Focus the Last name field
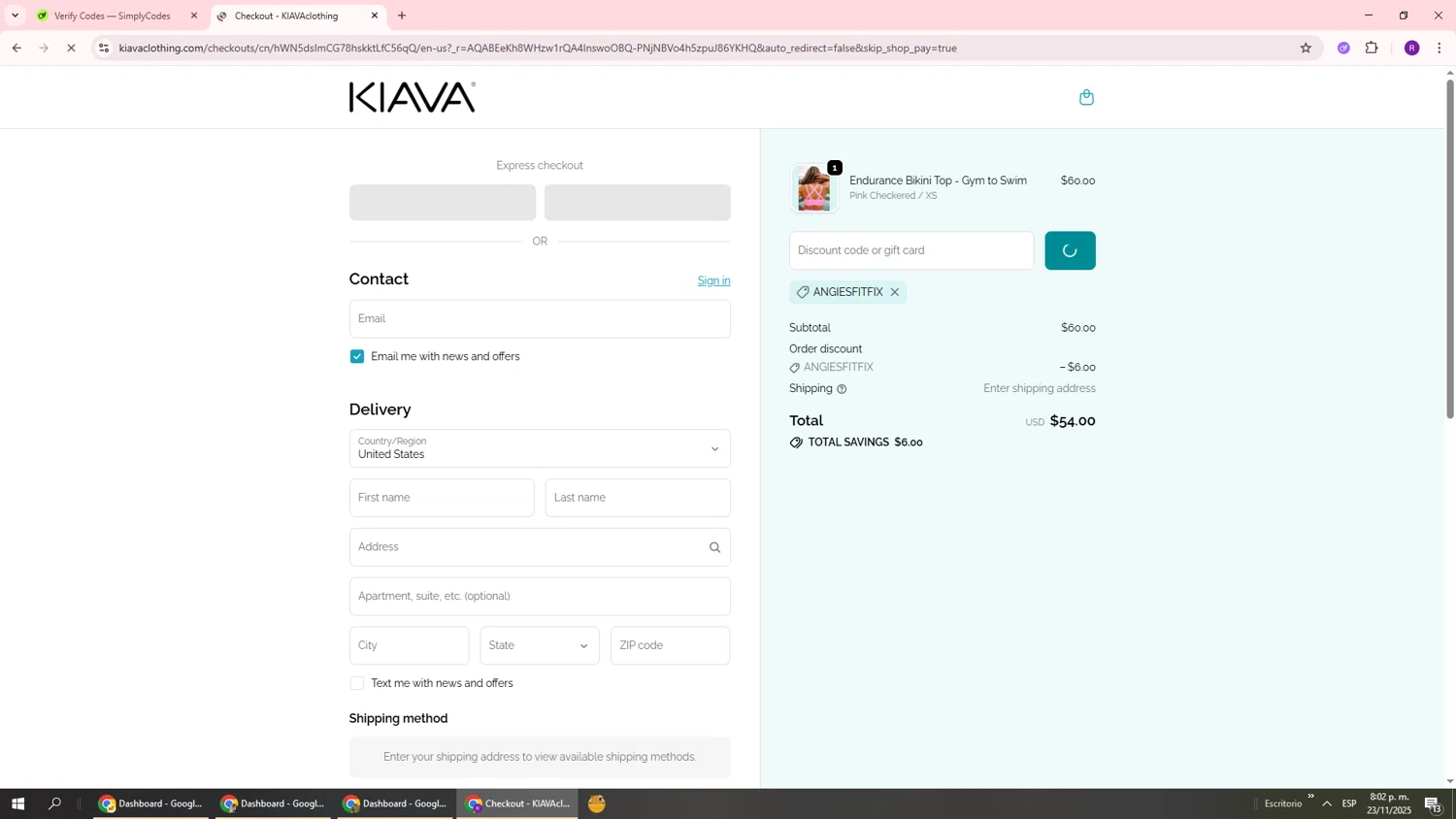 (638, 499)
